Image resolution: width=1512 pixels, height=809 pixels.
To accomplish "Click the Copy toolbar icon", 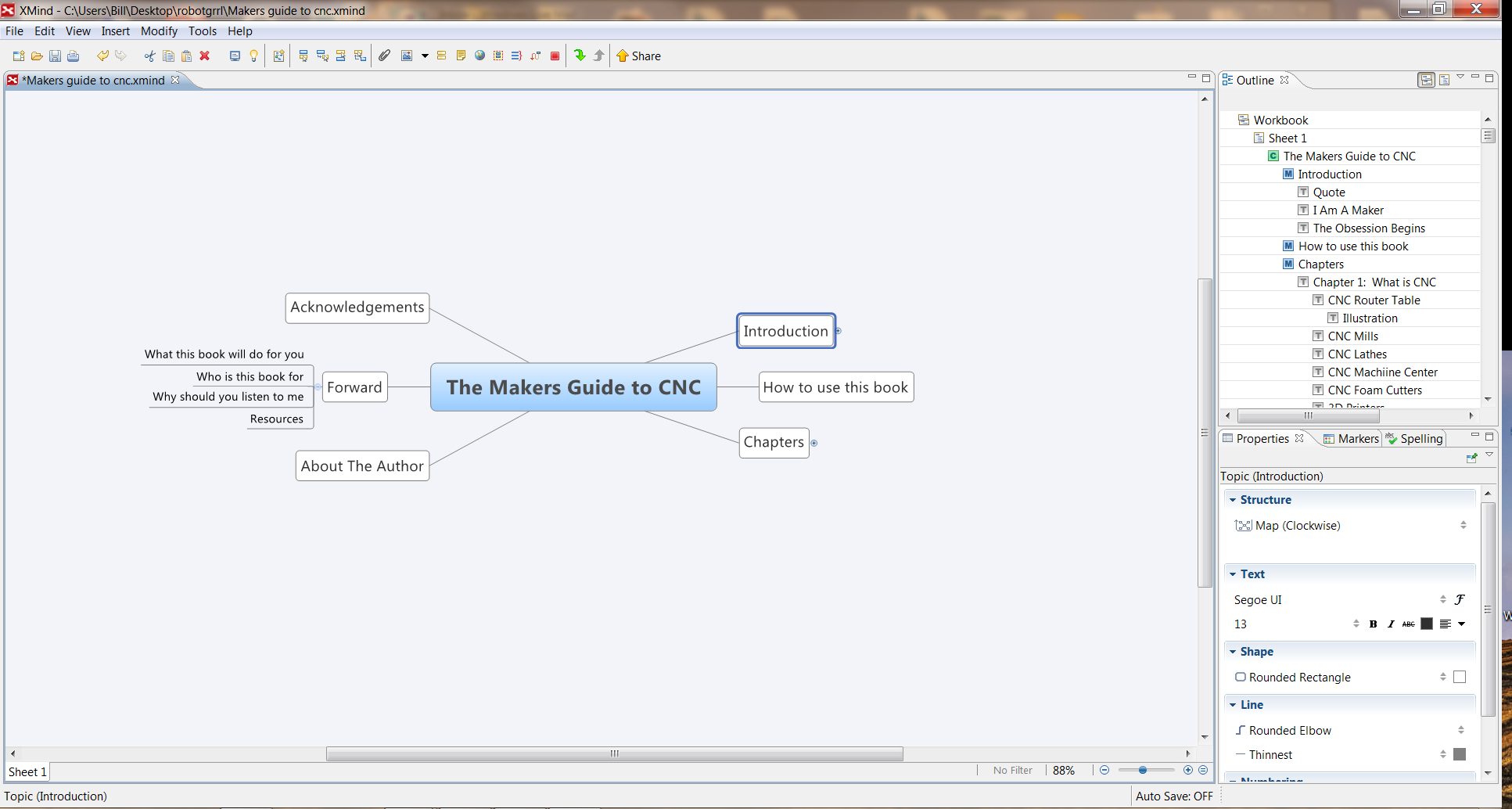I will 168,56.
